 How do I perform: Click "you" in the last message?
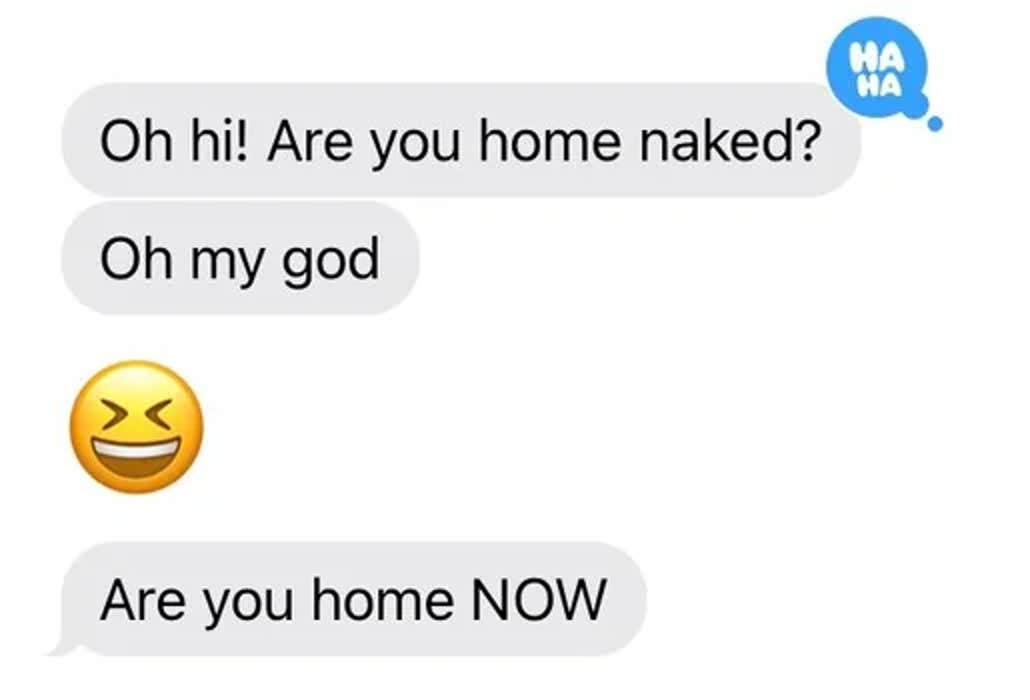(248, 605)
